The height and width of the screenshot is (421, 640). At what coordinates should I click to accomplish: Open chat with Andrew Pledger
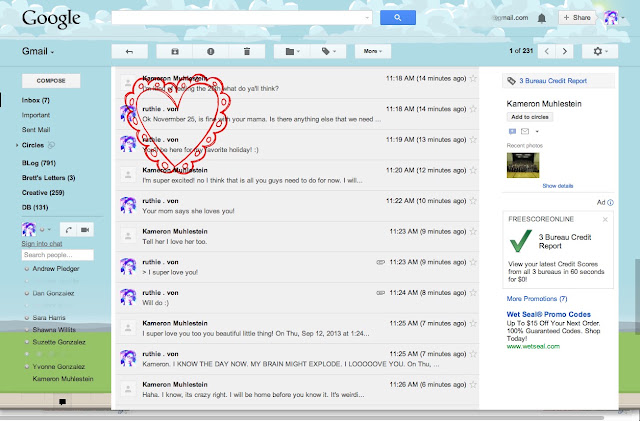point(56,269)
